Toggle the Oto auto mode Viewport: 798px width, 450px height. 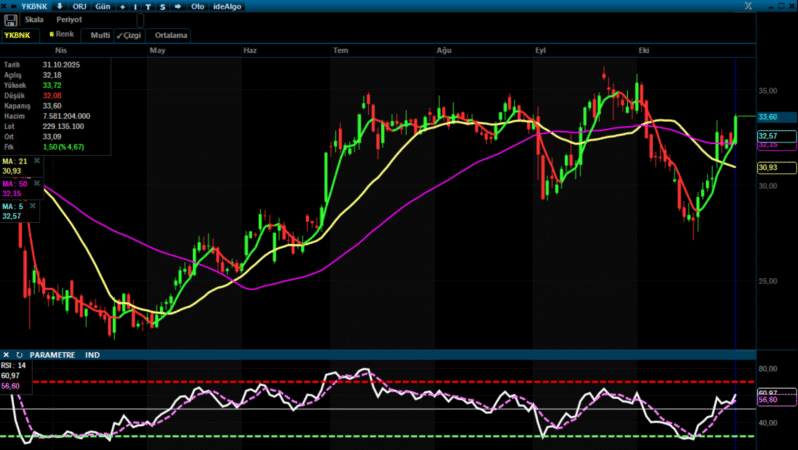[x=199, y=6]
